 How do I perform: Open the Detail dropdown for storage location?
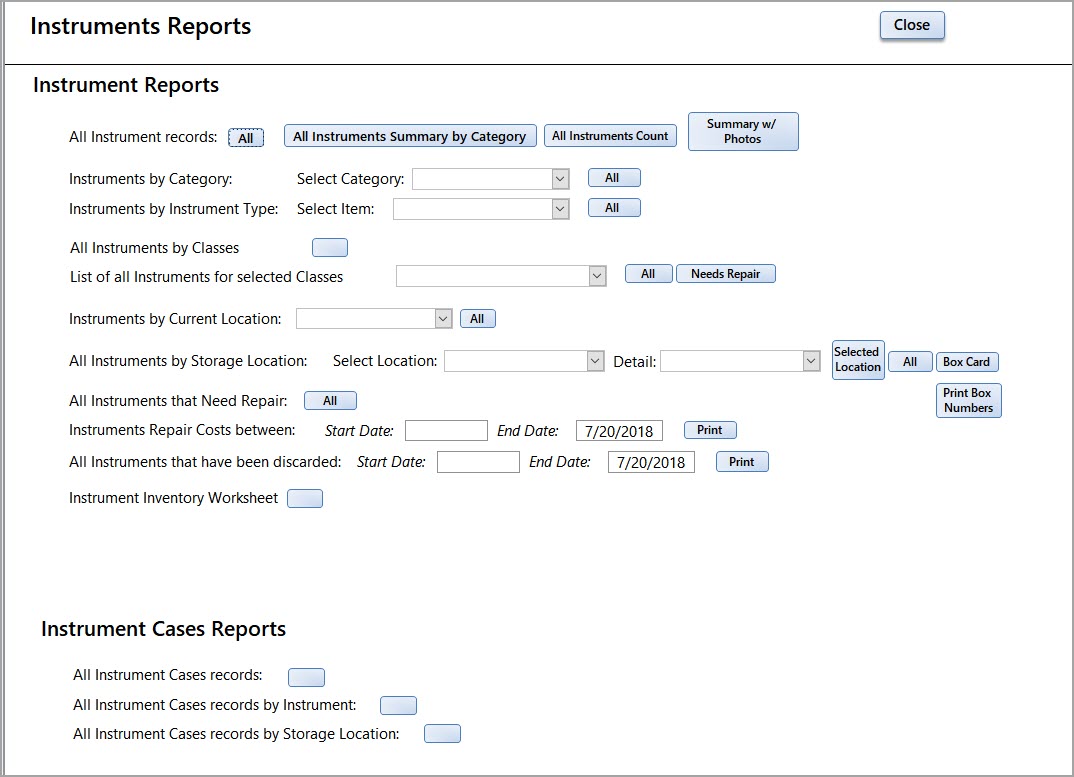(x=811, y=361)
